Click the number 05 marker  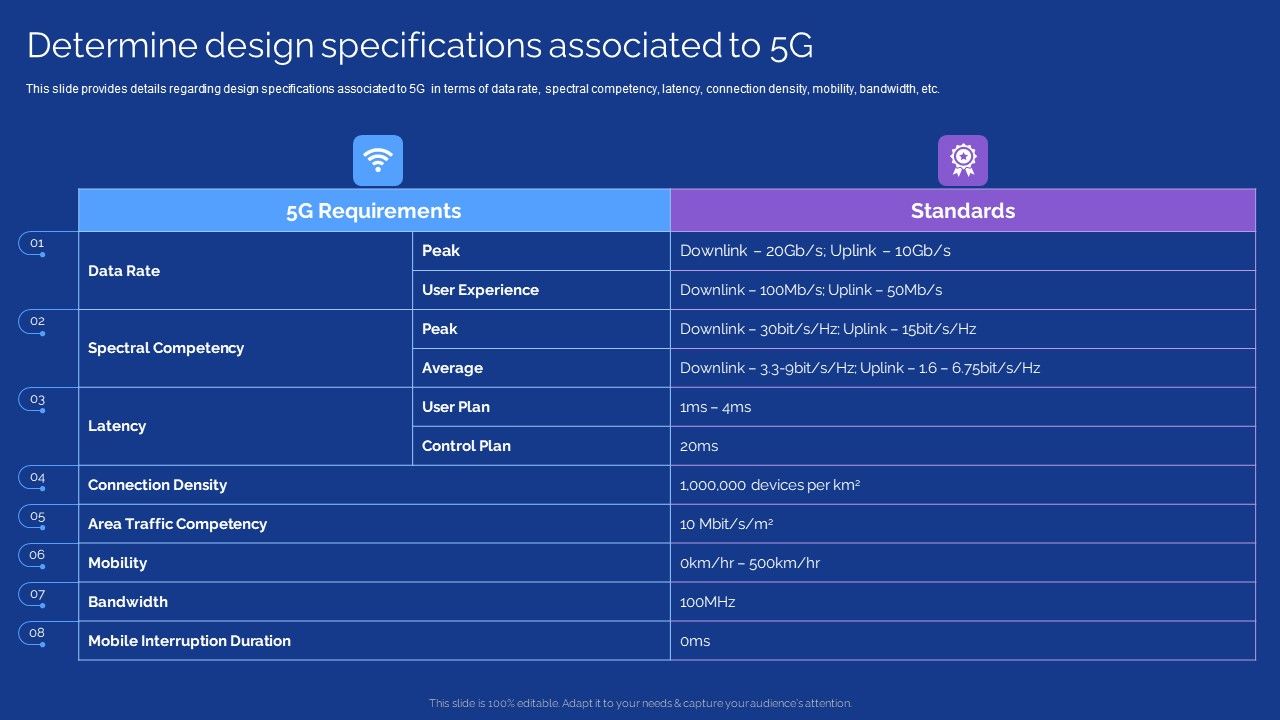click(37, 516)
